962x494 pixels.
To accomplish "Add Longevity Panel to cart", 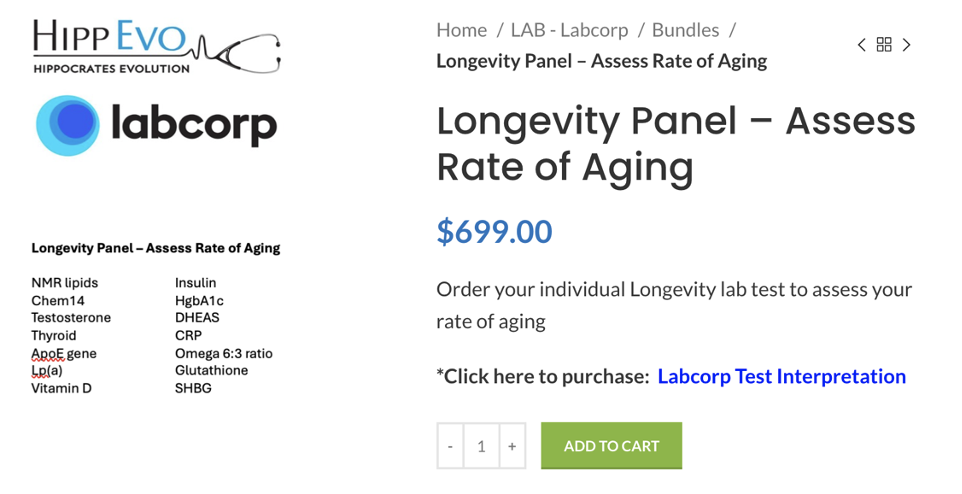I will [x=612, y=446].
